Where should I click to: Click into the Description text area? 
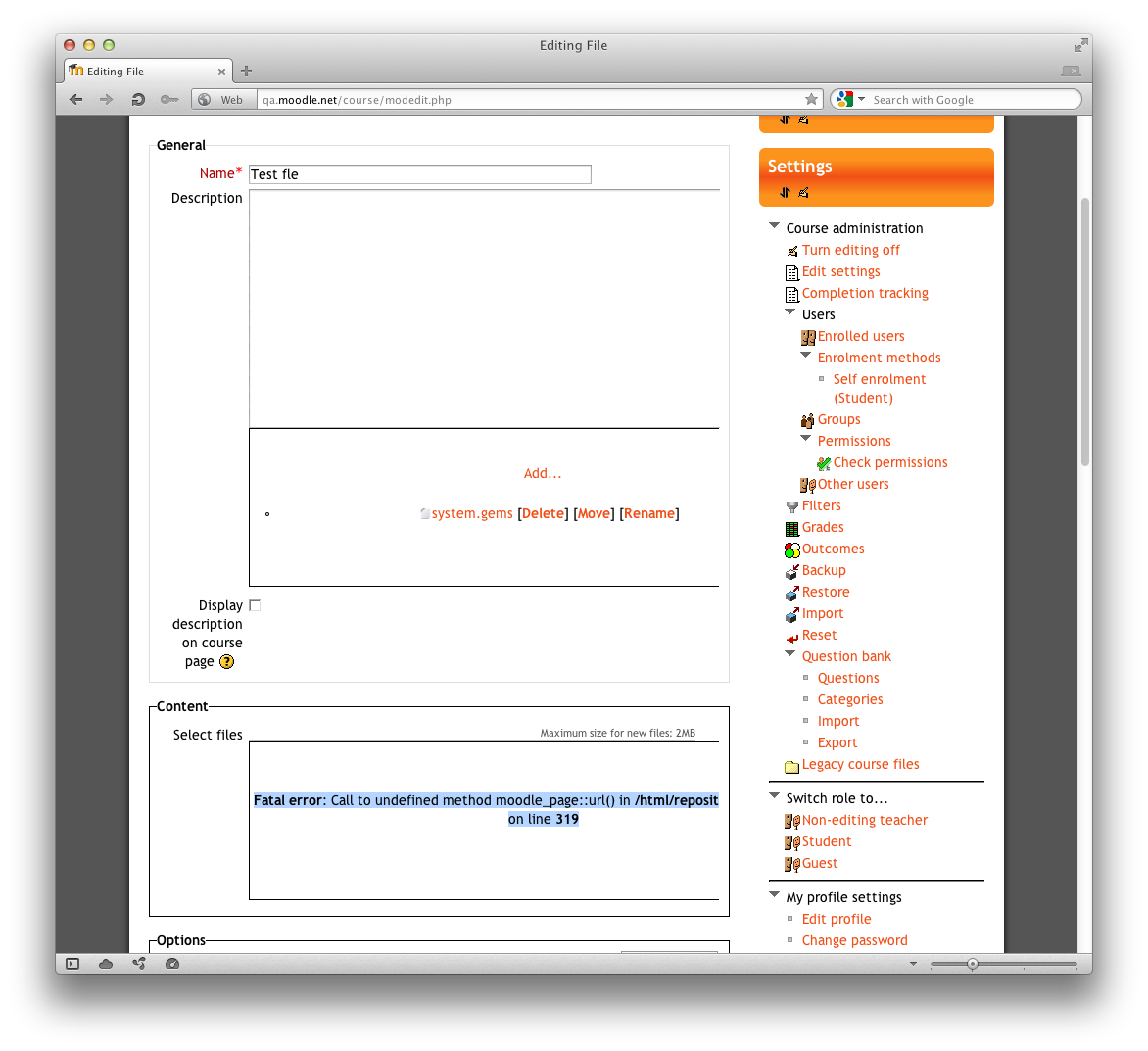[x=484, y=309]
